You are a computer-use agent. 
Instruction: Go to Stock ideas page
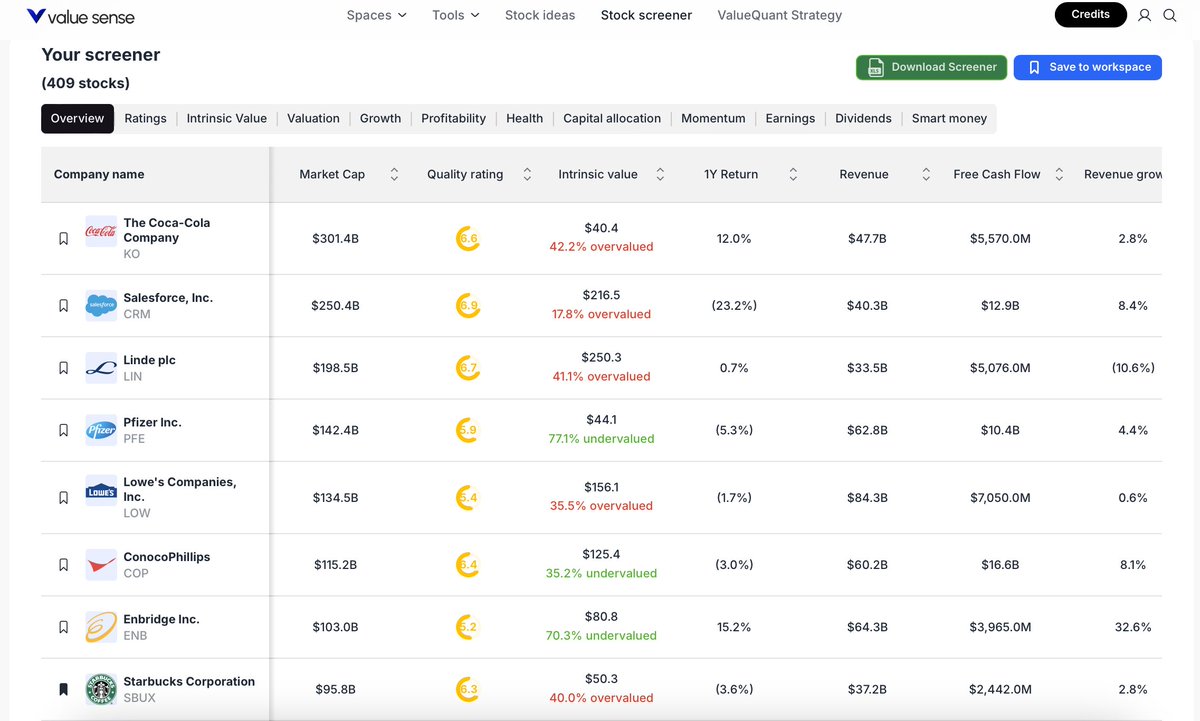pyautogui.click(x=540, y=15)
